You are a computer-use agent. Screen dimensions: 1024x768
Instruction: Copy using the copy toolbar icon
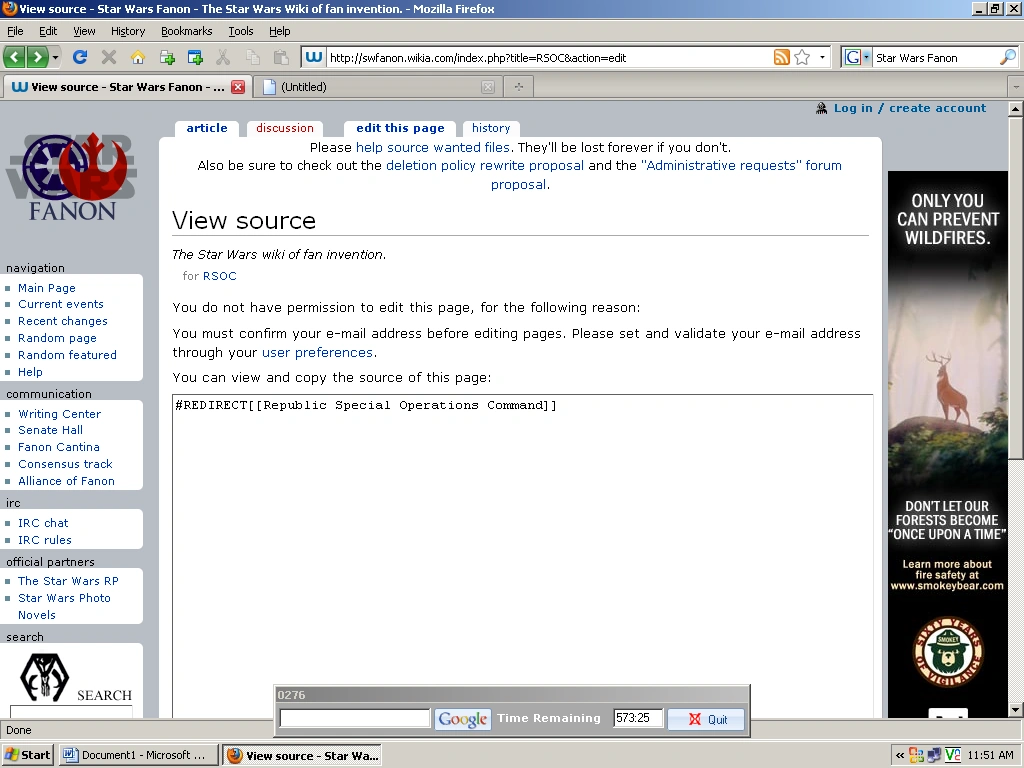[252, 57]
